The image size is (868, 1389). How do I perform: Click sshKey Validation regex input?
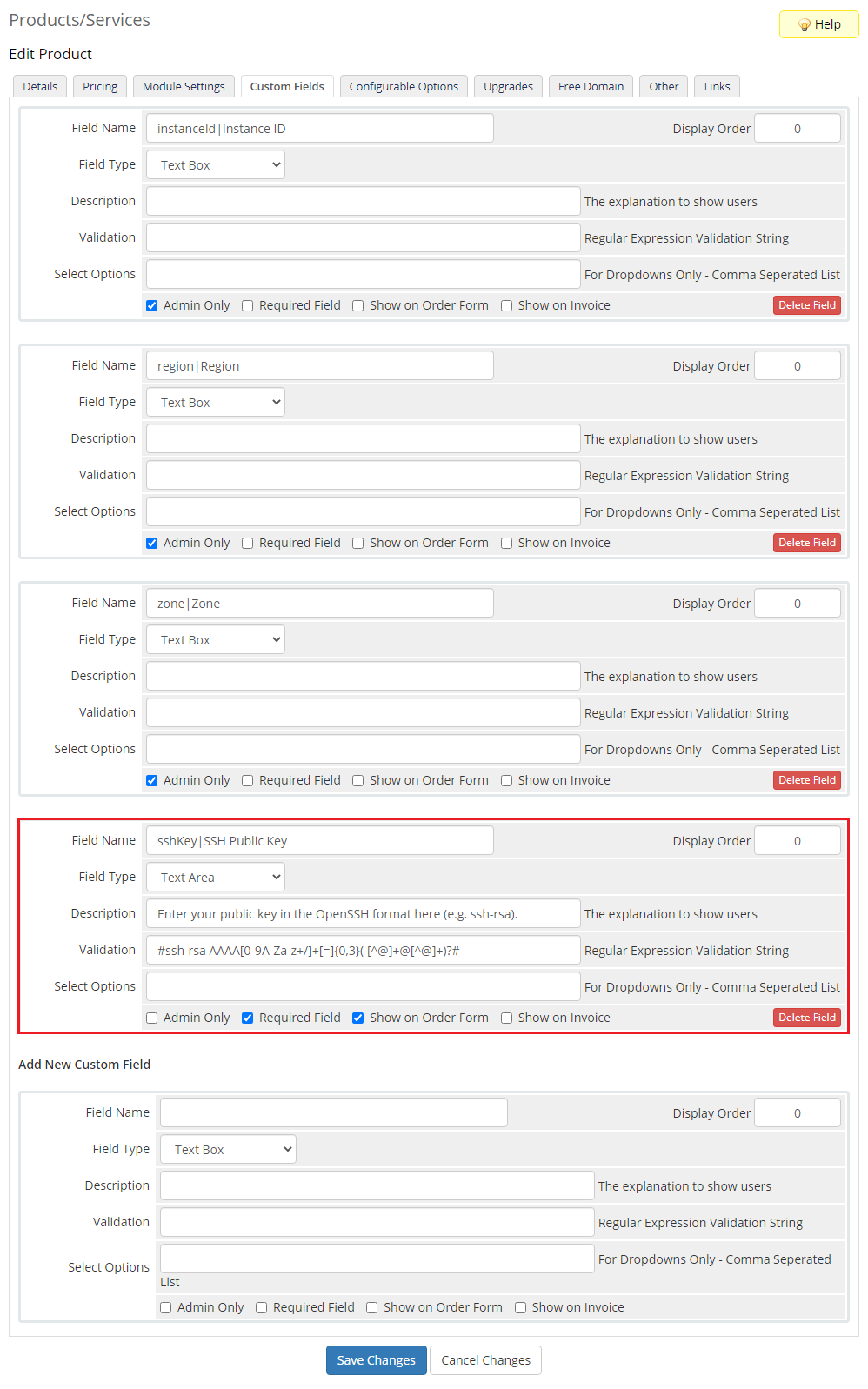pos(363,950)
